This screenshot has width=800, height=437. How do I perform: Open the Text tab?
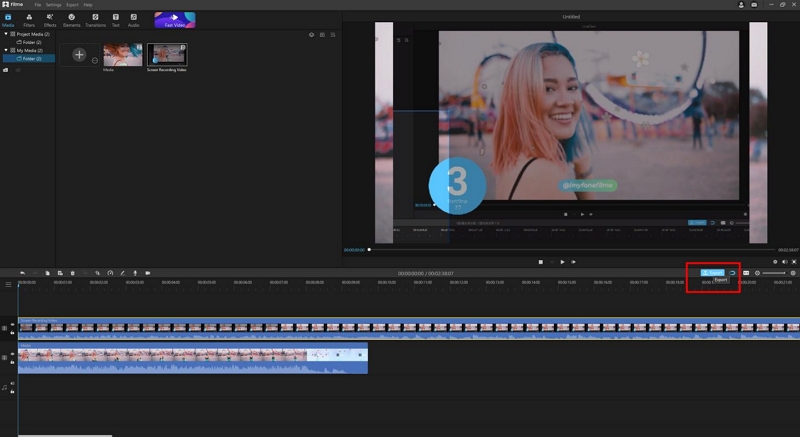pos(116,20)
